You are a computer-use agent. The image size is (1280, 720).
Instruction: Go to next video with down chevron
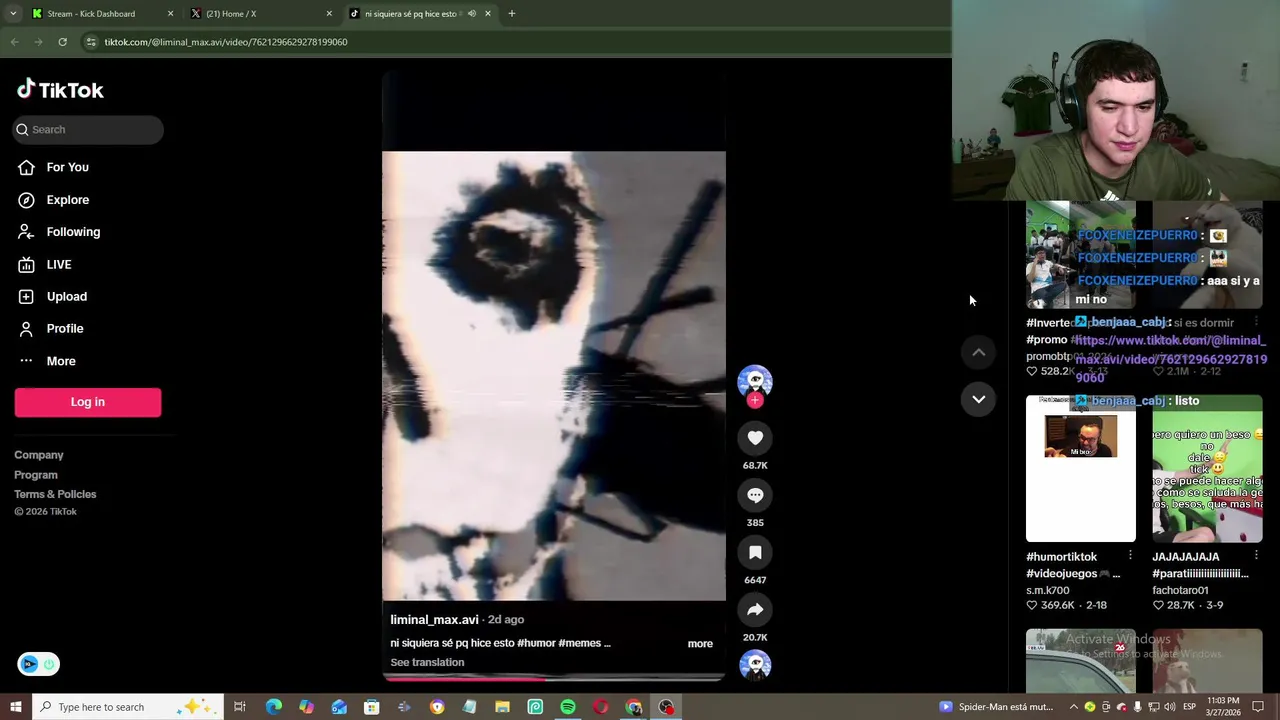978,399
